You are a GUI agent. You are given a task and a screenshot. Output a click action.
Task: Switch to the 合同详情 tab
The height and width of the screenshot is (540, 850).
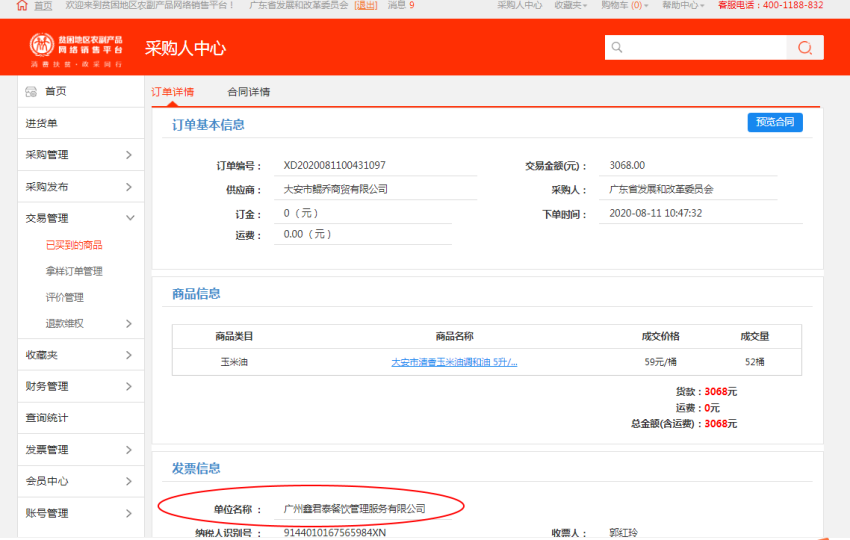(x=248, y=92)
